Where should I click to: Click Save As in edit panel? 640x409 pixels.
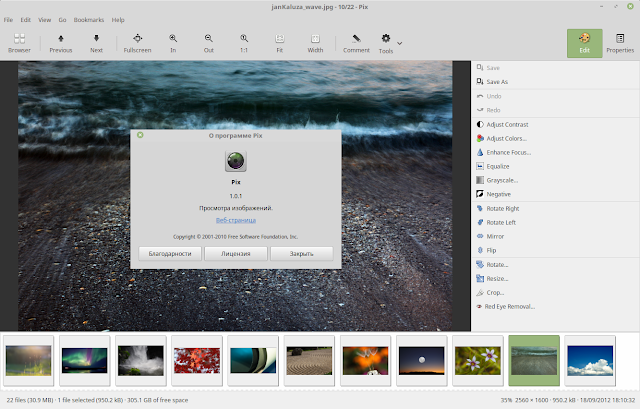coord(555,82)
